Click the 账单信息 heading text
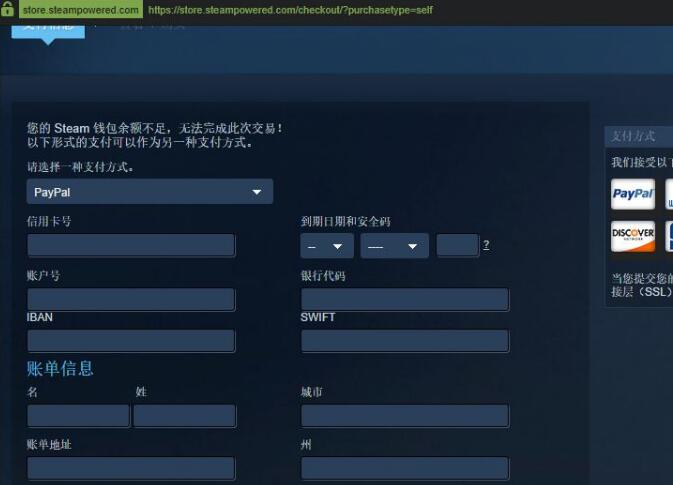This screenshot has width=673, height=485. click(60, 369)
